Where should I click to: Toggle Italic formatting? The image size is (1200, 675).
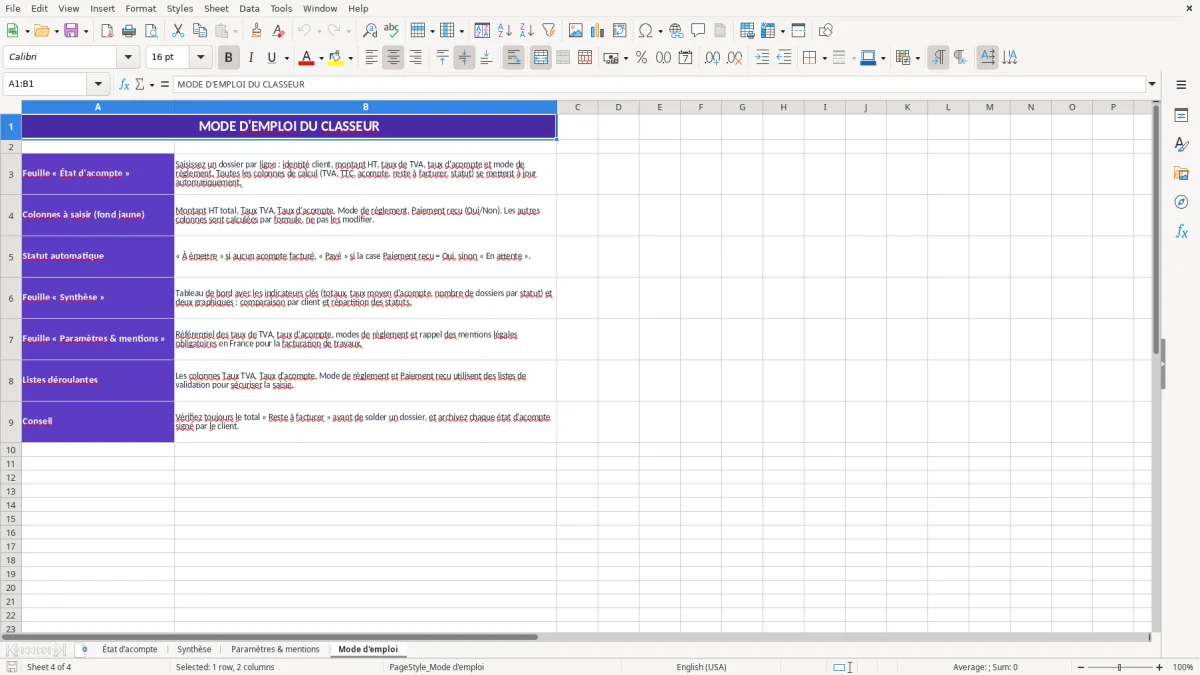tap(251, 58)
